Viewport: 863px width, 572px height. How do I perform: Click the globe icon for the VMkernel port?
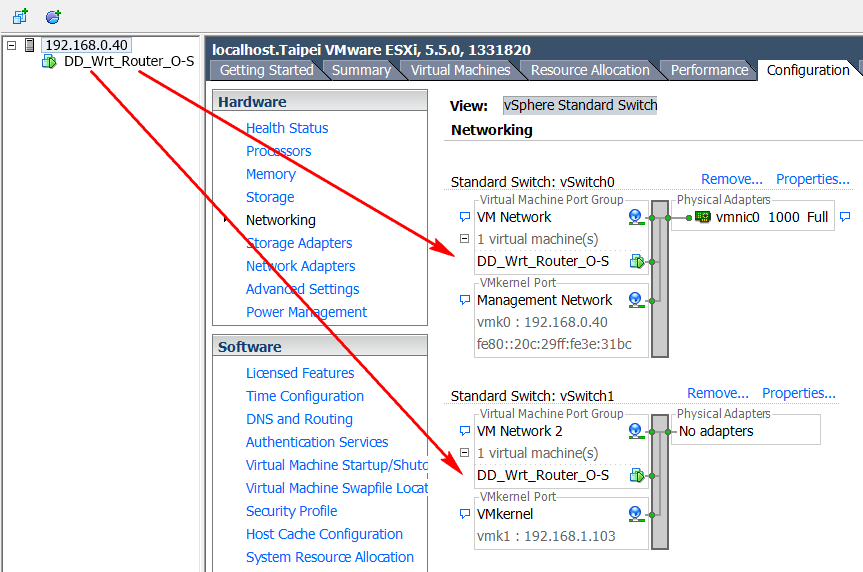click(636, 514)
